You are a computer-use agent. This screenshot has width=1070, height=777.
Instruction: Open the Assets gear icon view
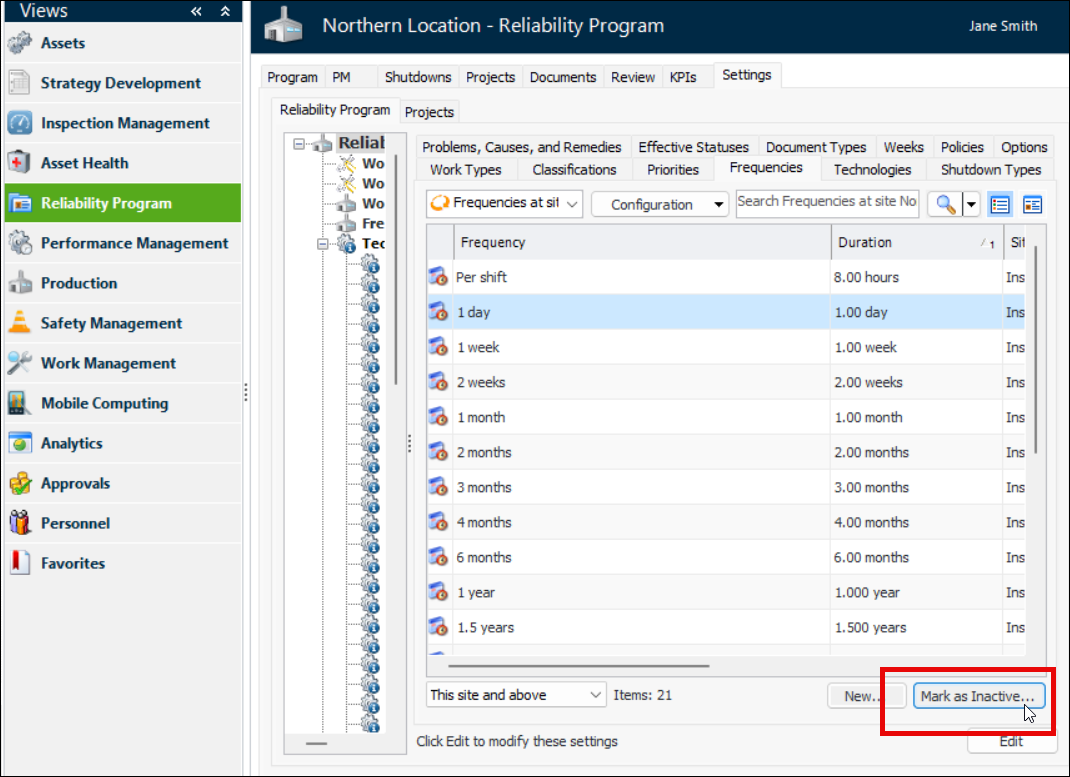pyautogui.click(x=20, y=43)
